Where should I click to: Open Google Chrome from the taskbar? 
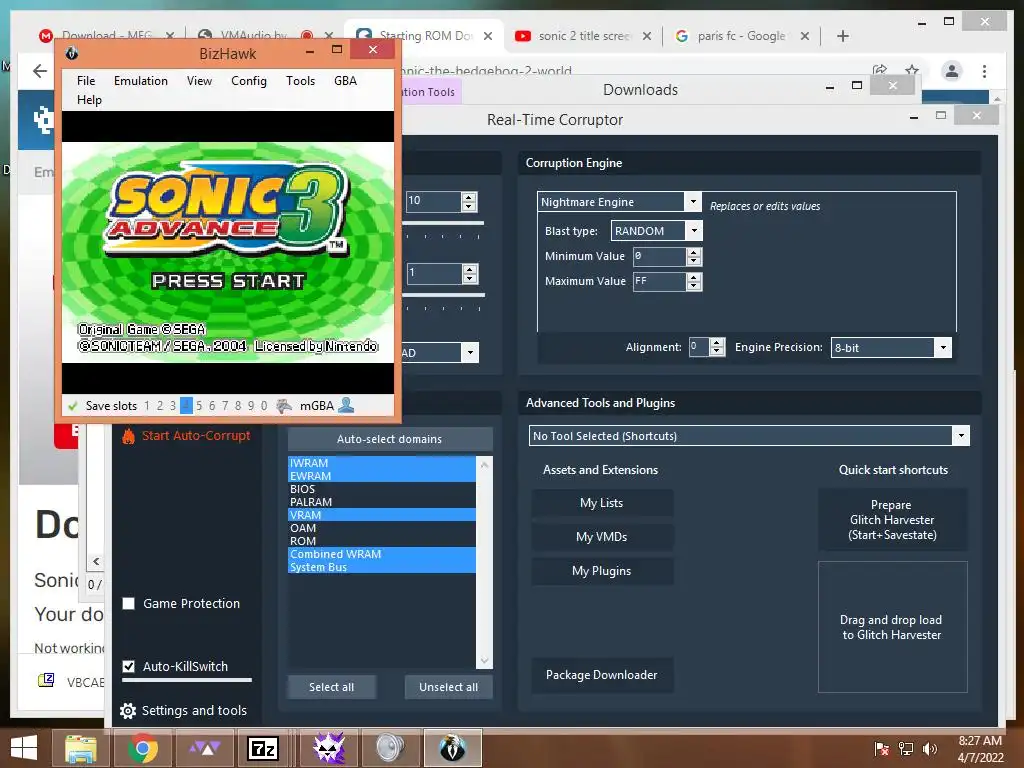(x=143, y=748)
